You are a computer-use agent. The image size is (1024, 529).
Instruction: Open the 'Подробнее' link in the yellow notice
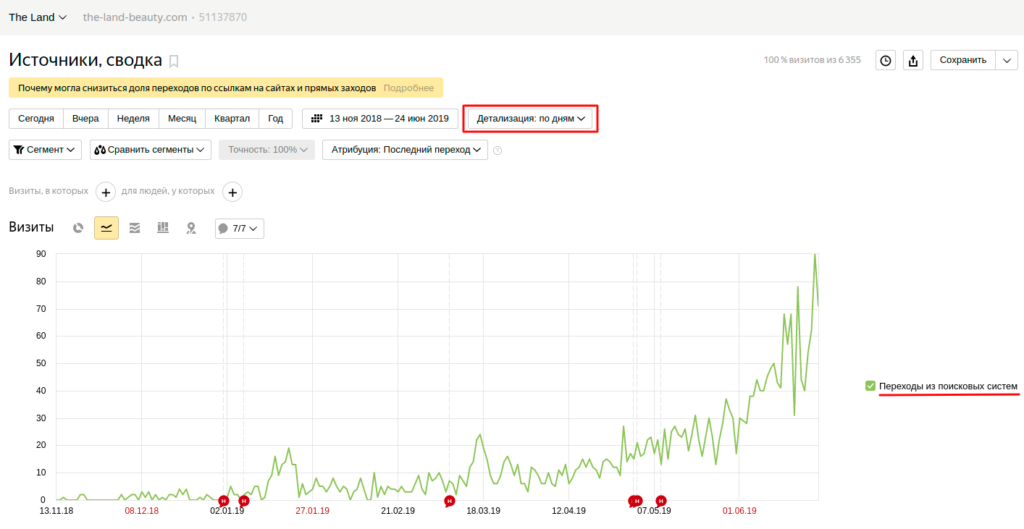(408, 88)
